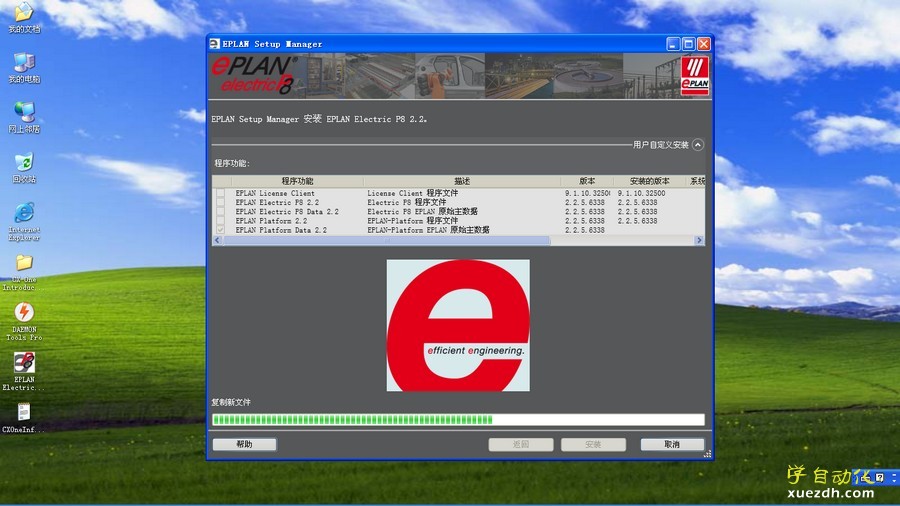Open the CXOneInf file on the desktop
This screenshot has height=506, width=900.
[x=24, y=417]
